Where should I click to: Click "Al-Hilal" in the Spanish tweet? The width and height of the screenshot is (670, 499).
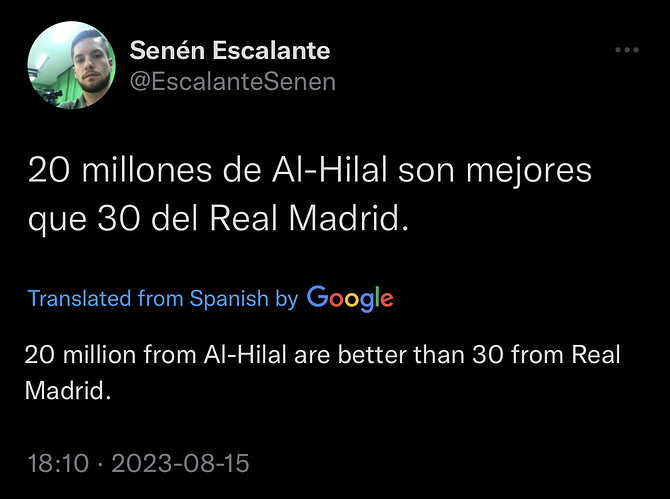[329, 171]
